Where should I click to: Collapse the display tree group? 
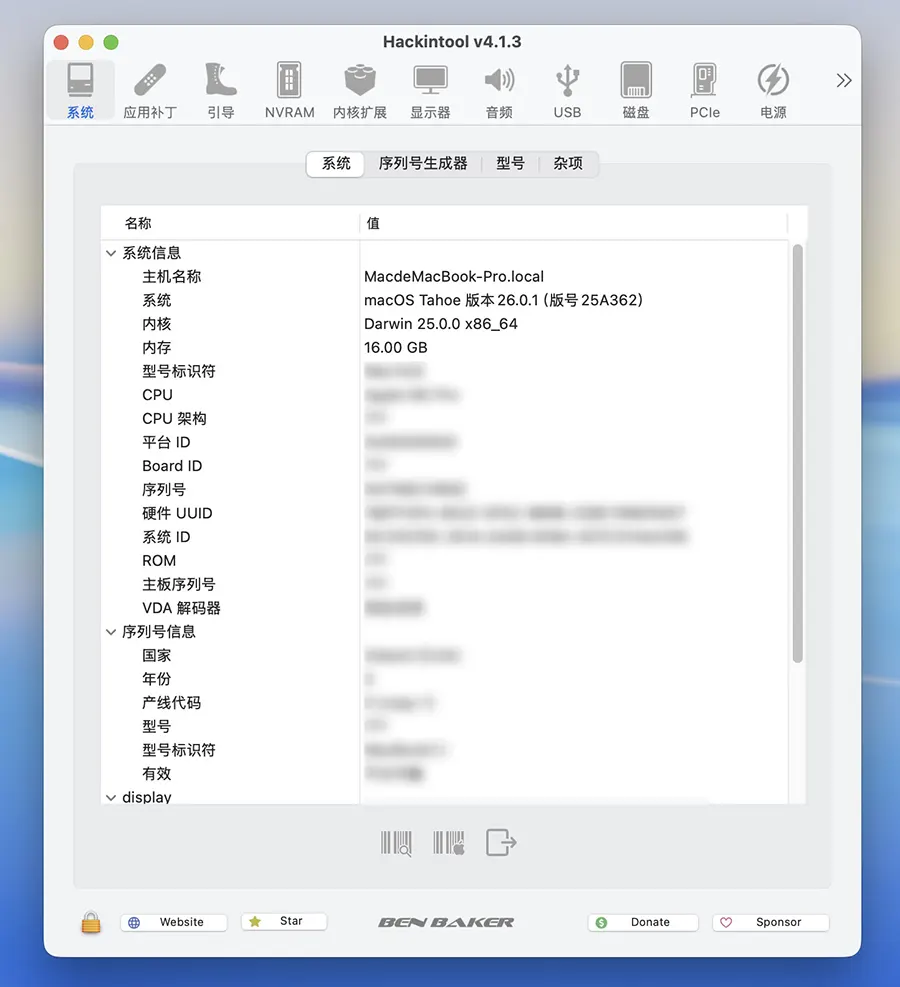coord(111,797)
